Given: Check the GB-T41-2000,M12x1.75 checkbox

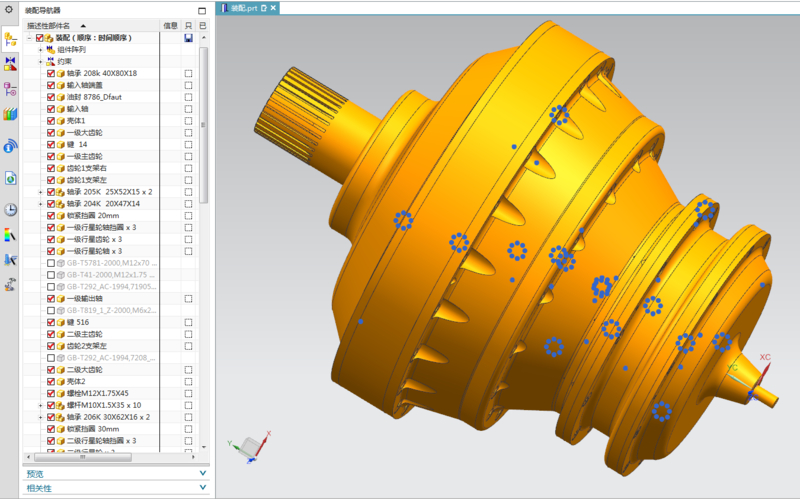Looking at the screenshot, I should pyautogui.click(x=51, y=275).
